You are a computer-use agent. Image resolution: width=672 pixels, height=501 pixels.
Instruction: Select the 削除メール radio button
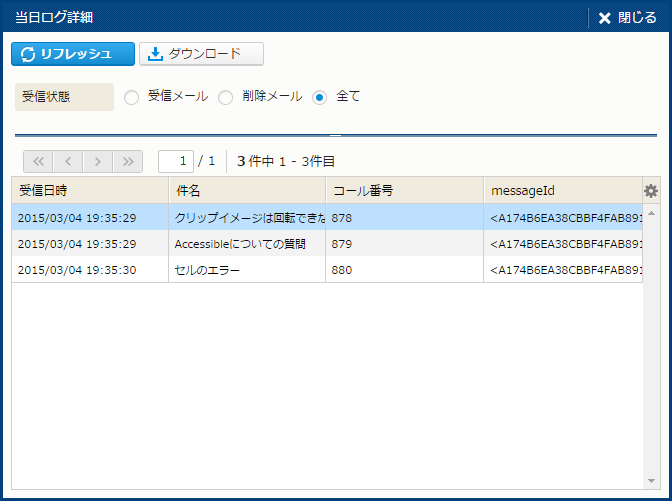tap(225, 97)
